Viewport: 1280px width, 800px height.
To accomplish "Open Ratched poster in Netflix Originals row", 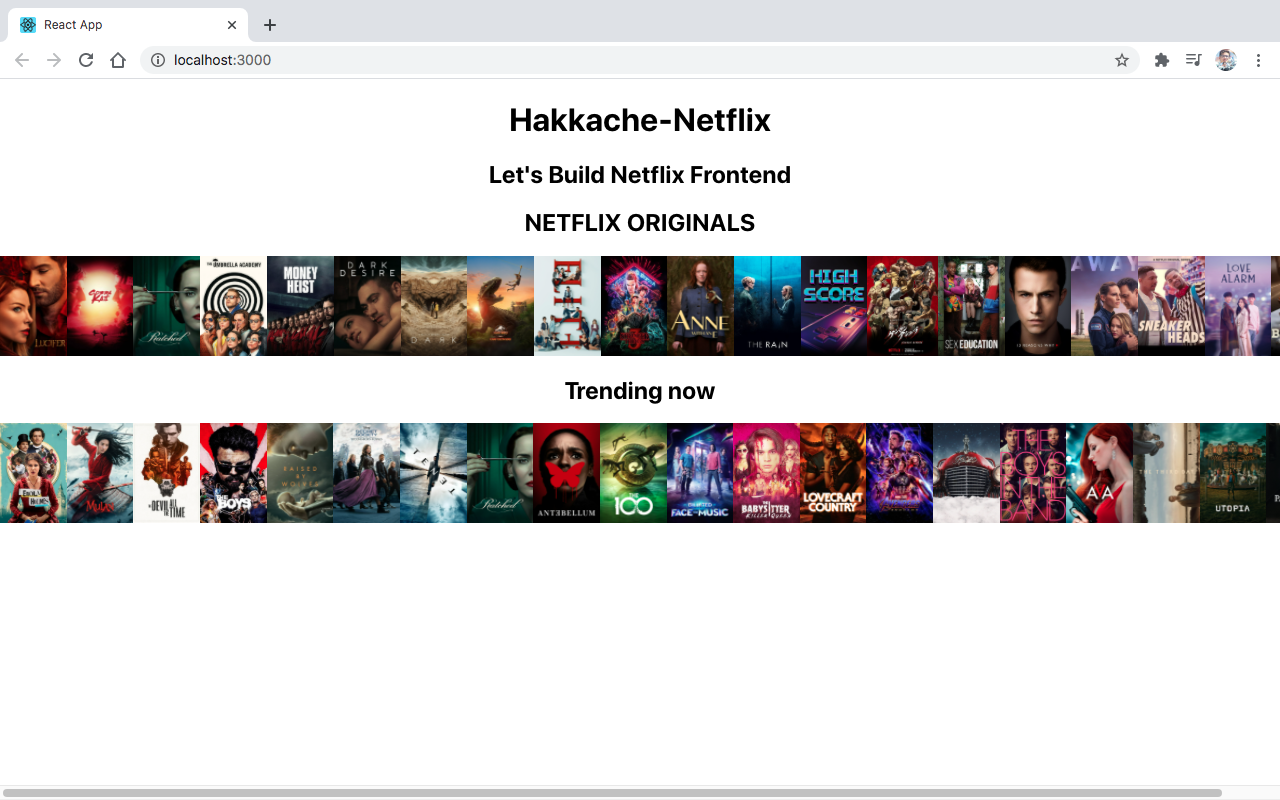I will pyautogui.click(x=167, y=306).
